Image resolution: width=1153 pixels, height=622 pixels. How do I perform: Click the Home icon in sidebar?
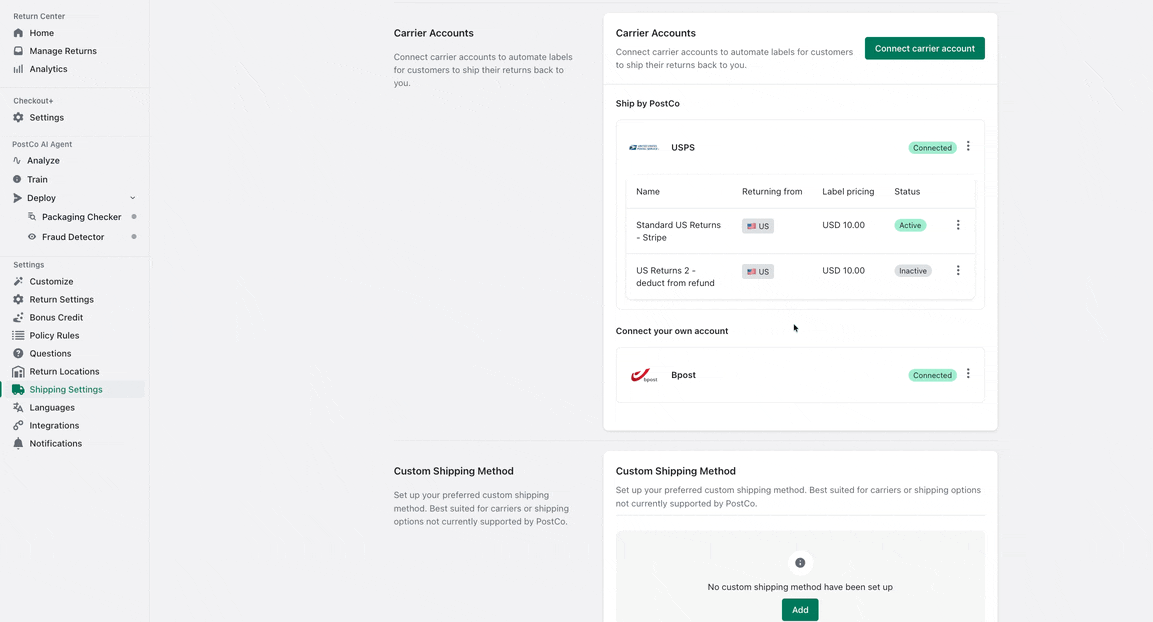18,33
